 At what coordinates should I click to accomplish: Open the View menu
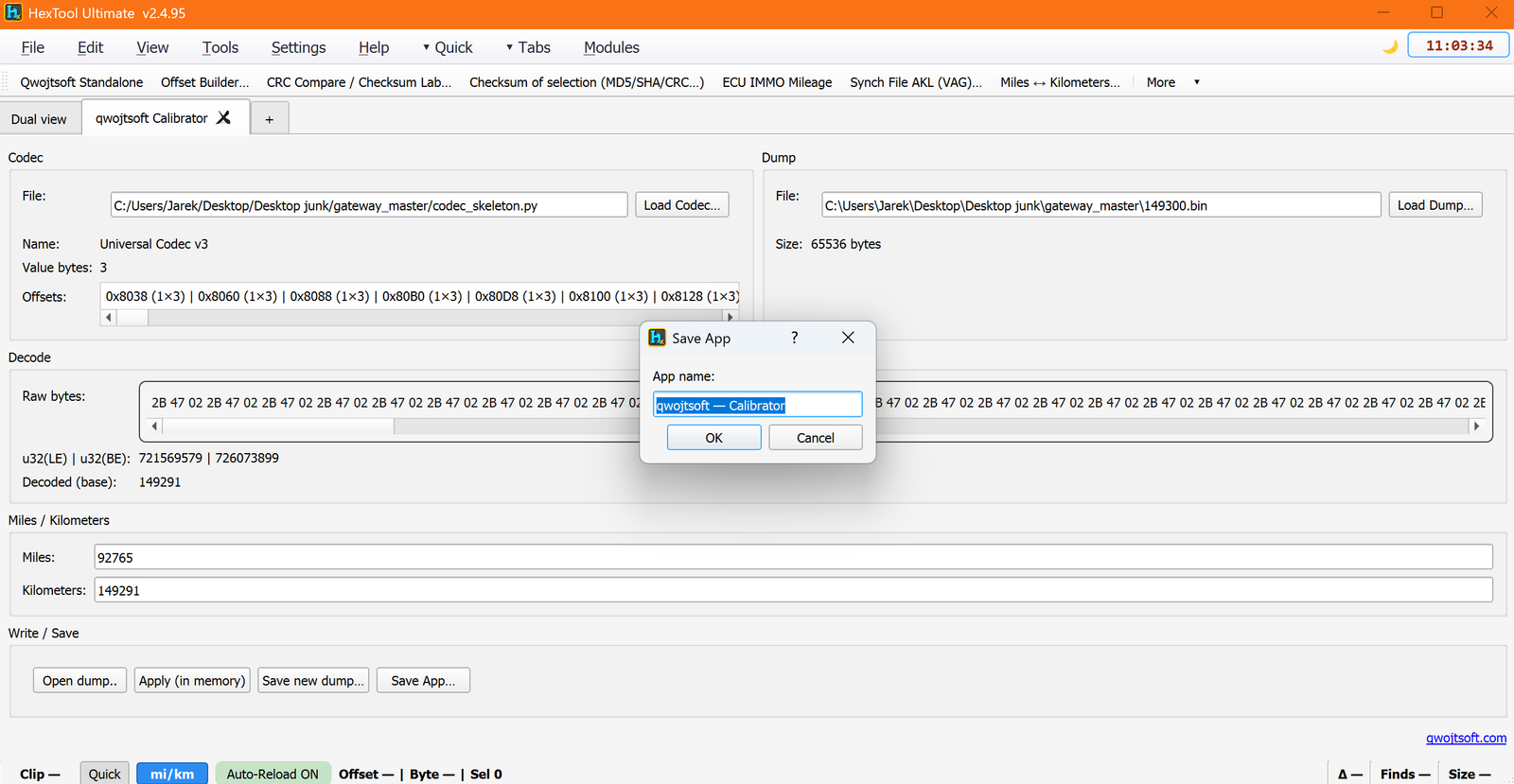[x=152, y=47]
